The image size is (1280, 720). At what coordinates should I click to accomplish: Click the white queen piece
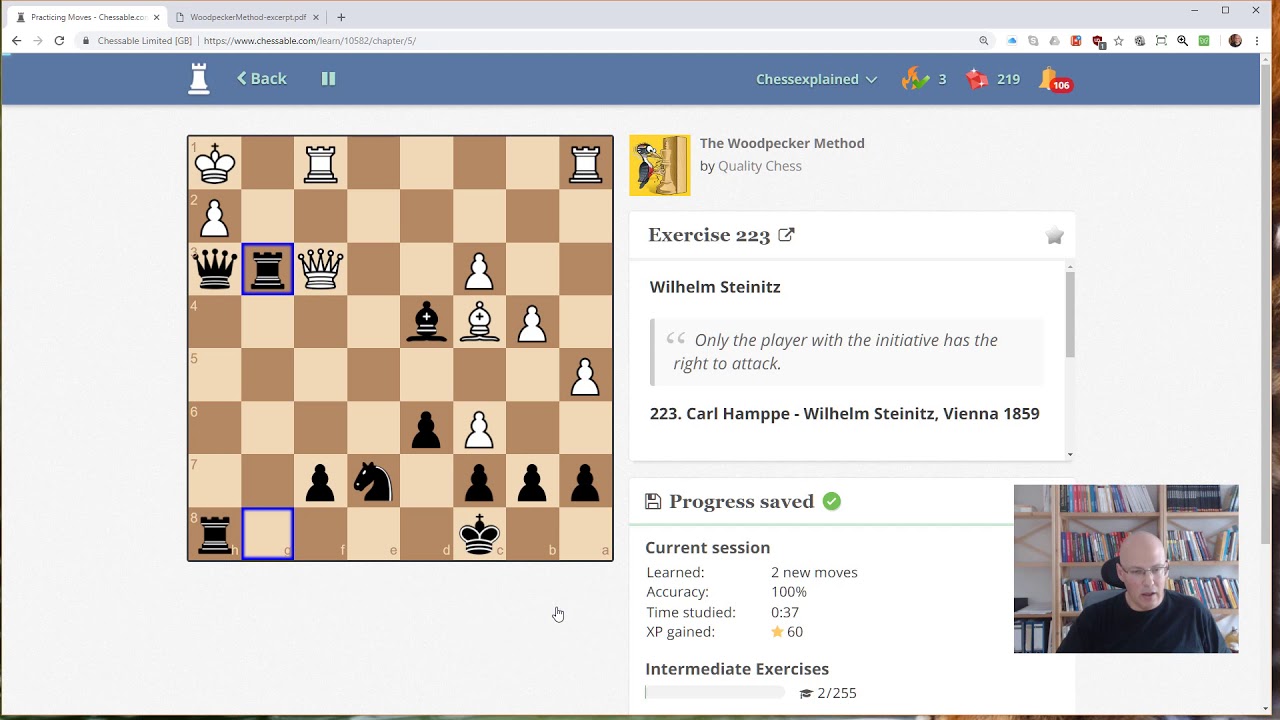tap(321, 269)
